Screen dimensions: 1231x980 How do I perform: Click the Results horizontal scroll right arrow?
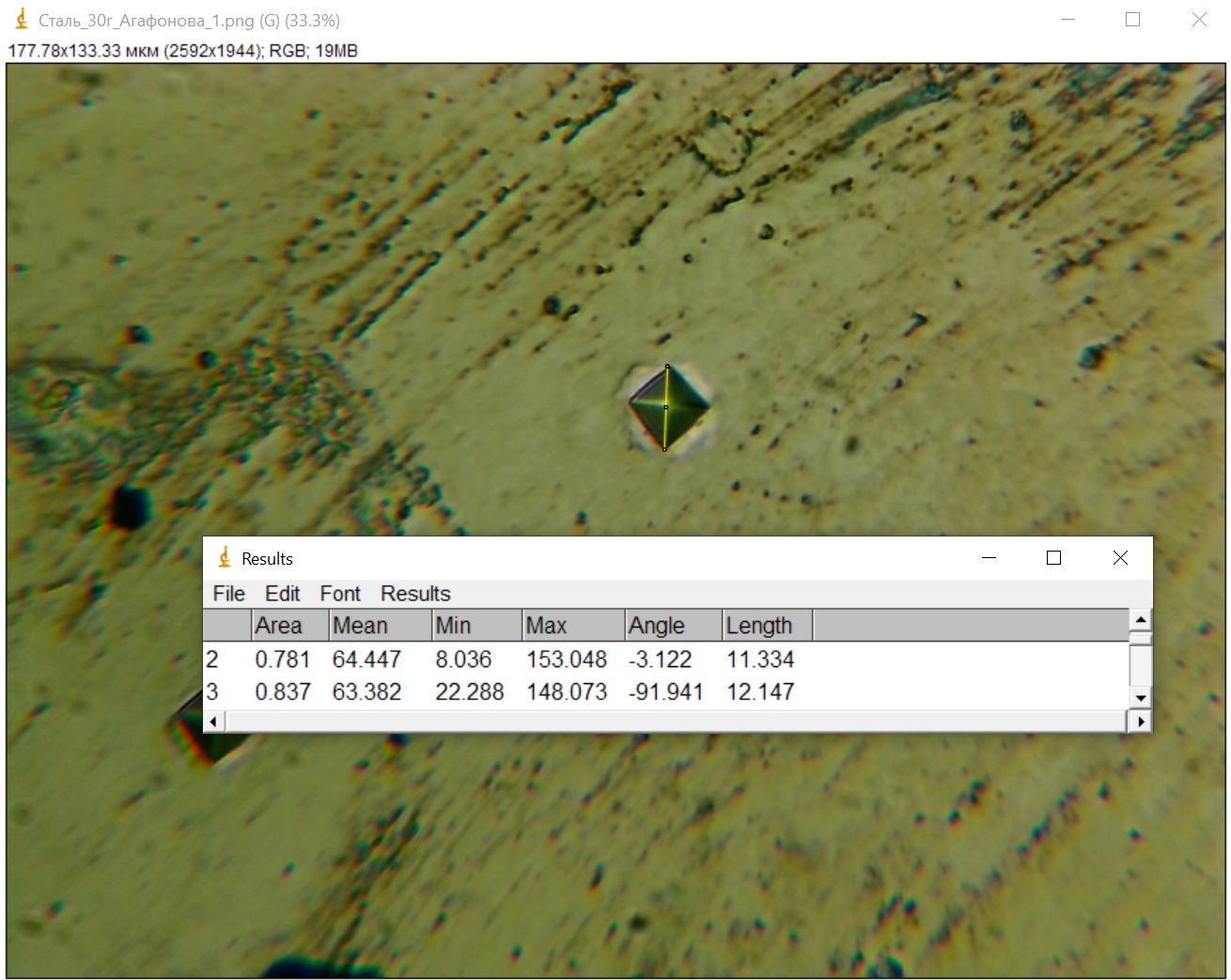pyautogui.click(x=1140, y=722)
